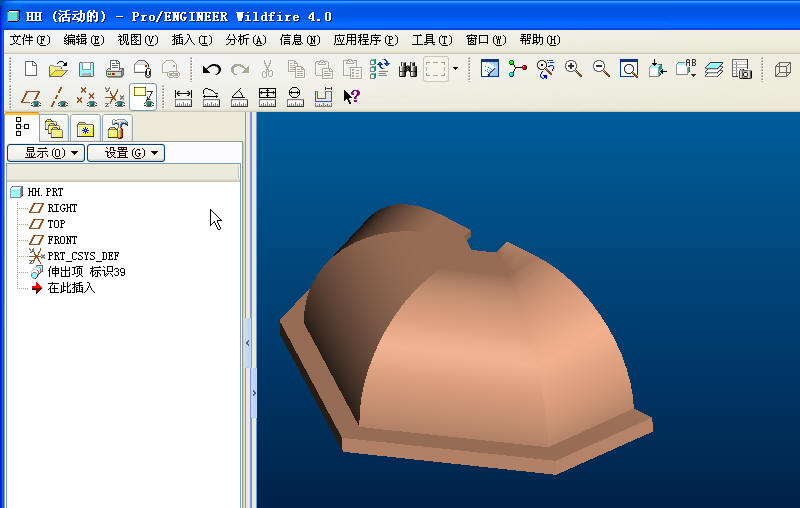Screen dimensions: 800x508
Task: Open the 工具(T) menu
Action: [x=432, y=40]
